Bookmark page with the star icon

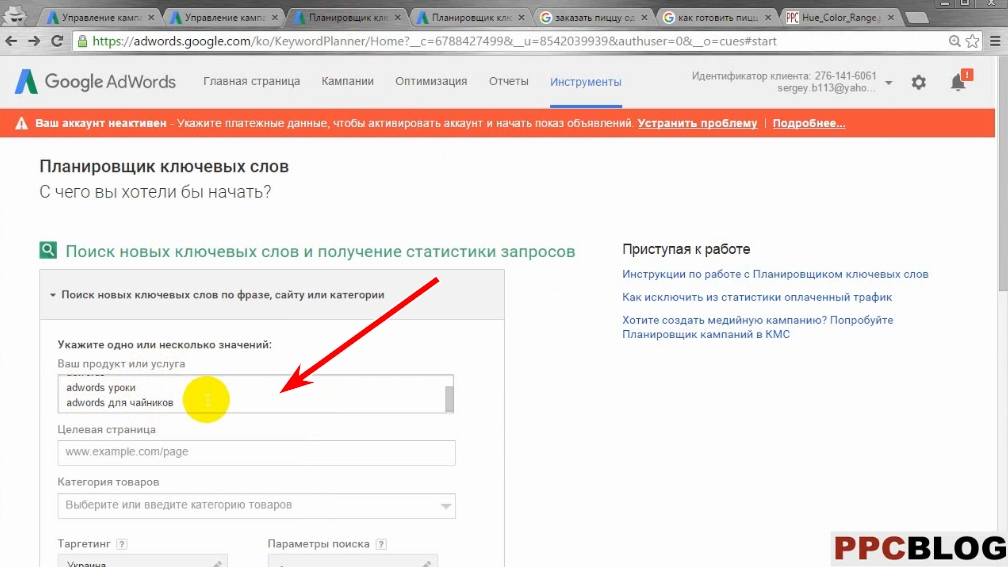click(x=973, y=41)
